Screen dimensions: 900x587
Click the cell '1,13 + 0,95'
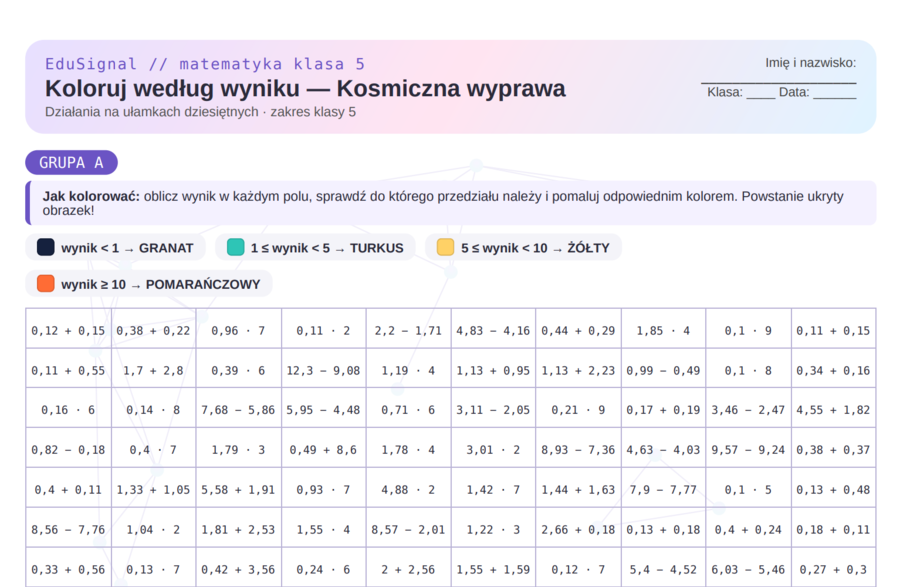click(493, 368)
